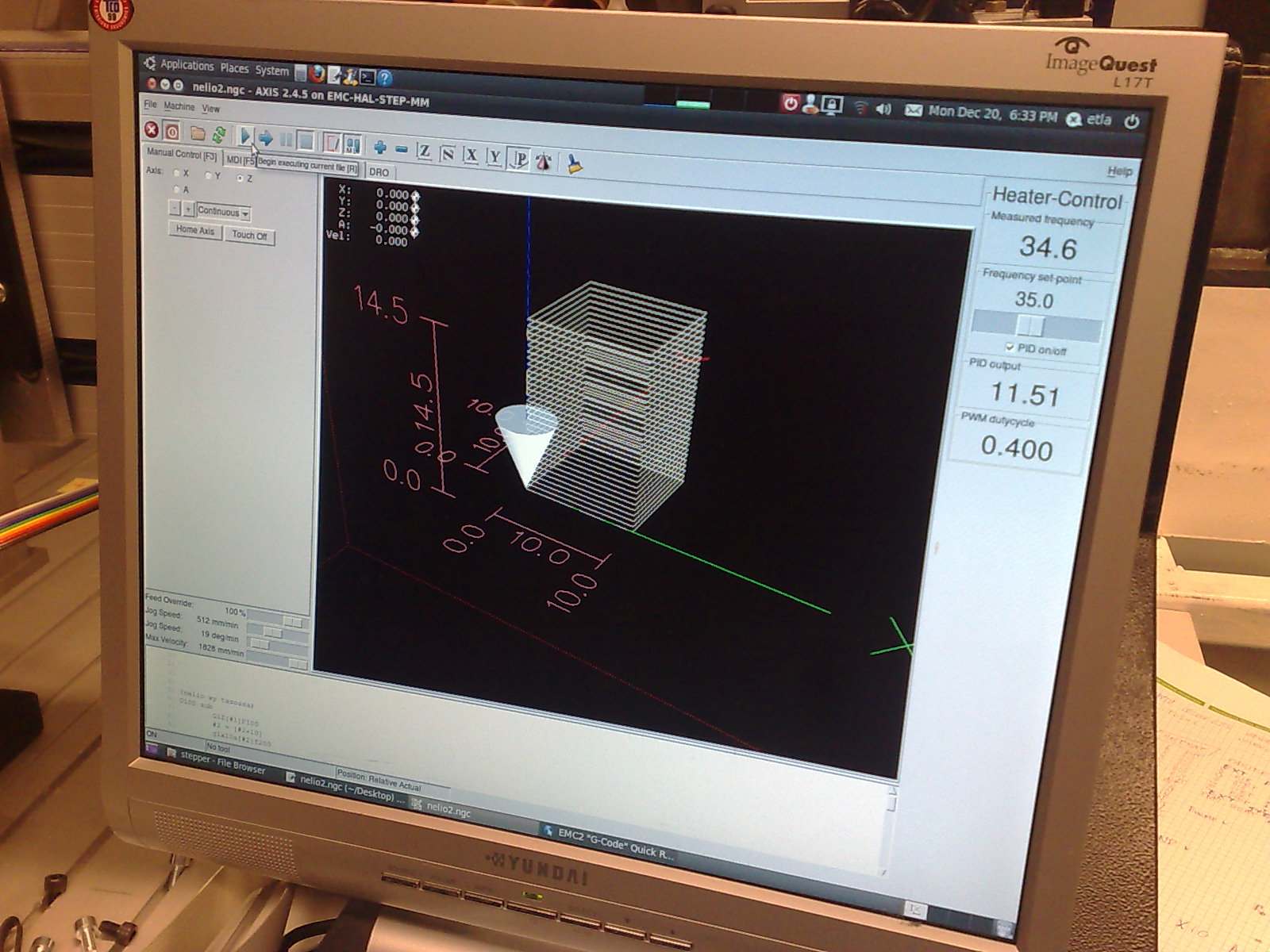Zoom out using the blue minus icon

click(402, 149)
